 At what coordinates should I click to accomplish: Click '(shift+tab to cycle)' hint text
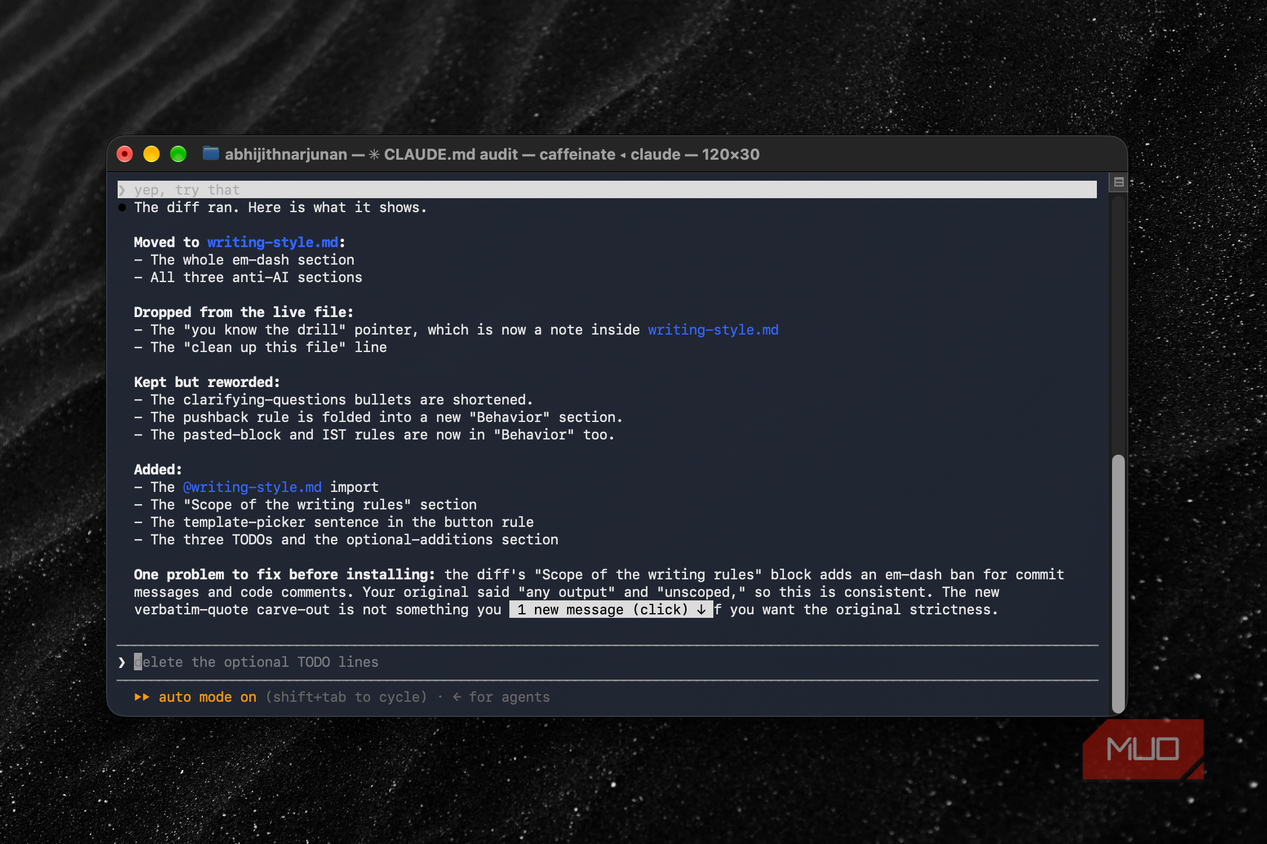tap(346, 697)
